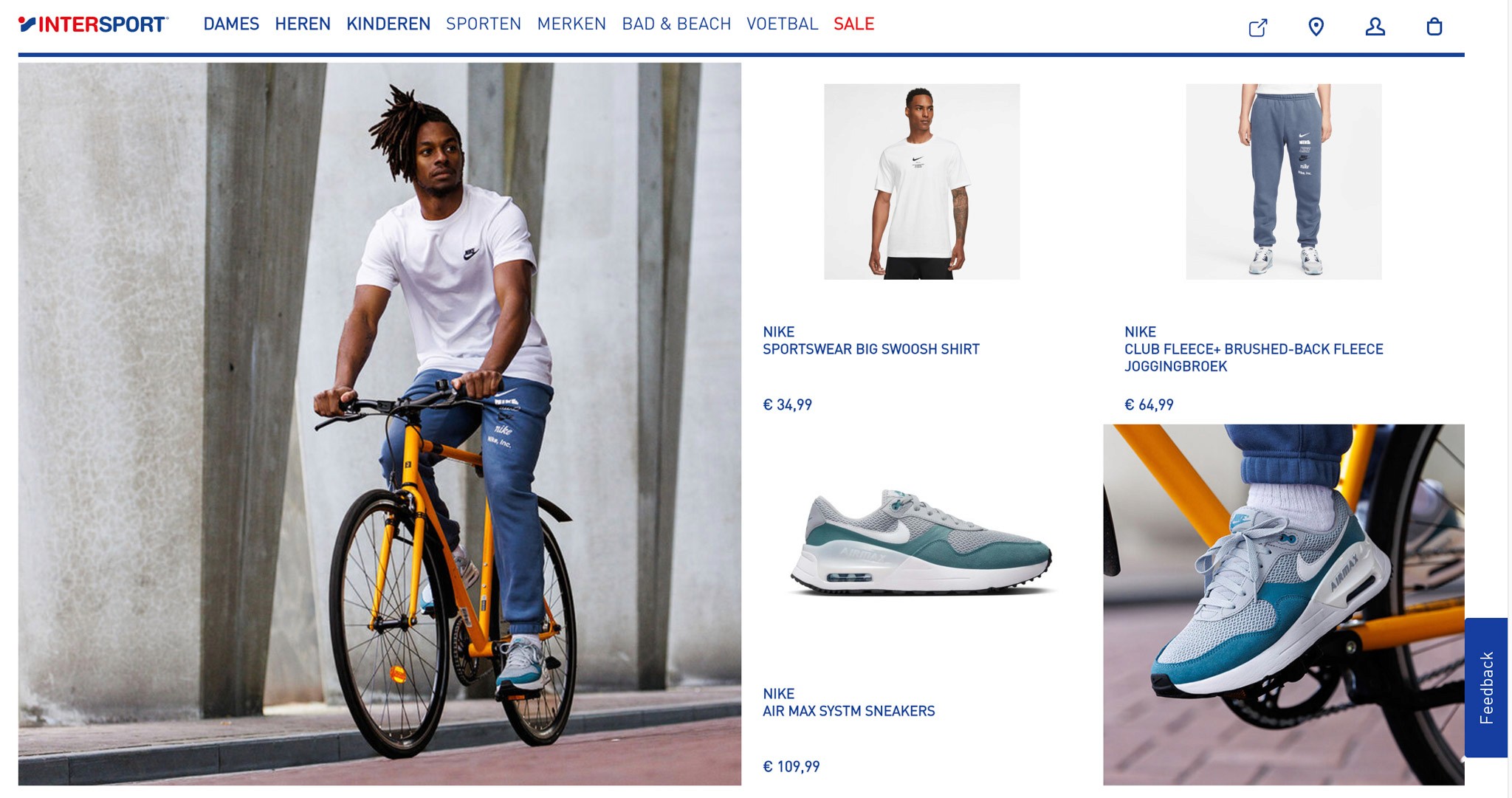Open the shopping bag icon
Screen dimensions: 1512x798
click(x=1434, y=27)
